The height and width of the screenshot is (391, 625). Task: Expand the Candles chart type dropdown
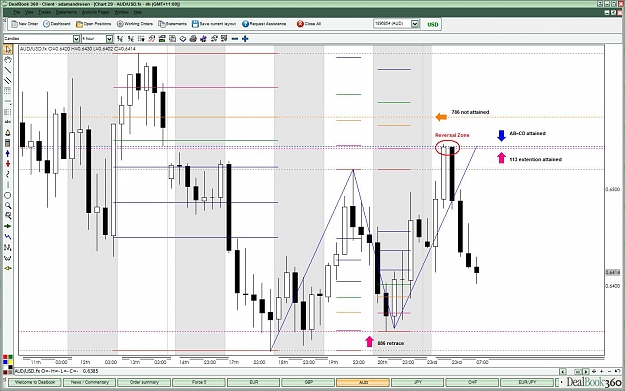(x=77, y=39)
